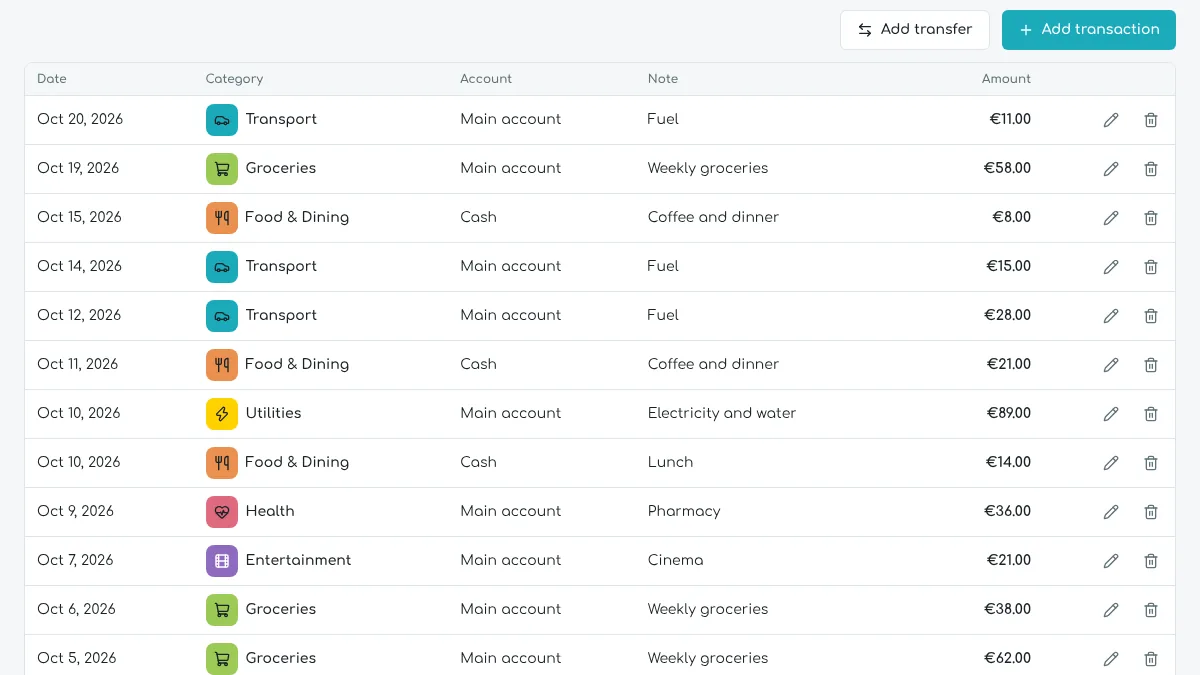Select the Oct 12, 2026 date cell

click(x=79, y=315)
